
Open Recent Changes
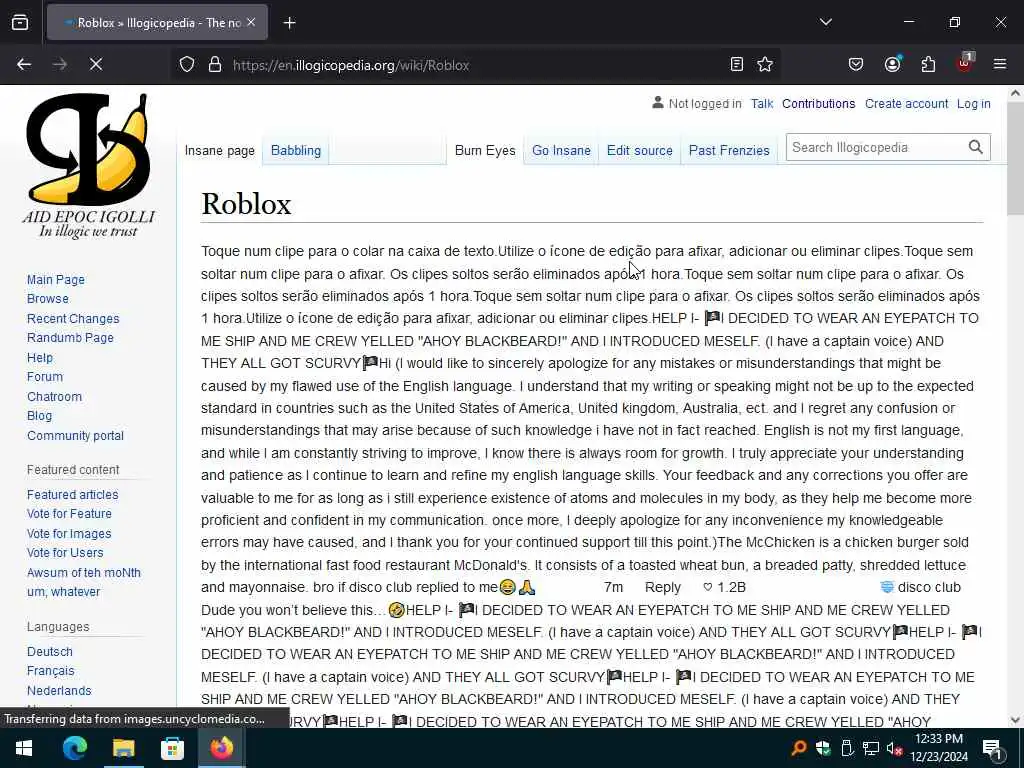coord(73,319)
